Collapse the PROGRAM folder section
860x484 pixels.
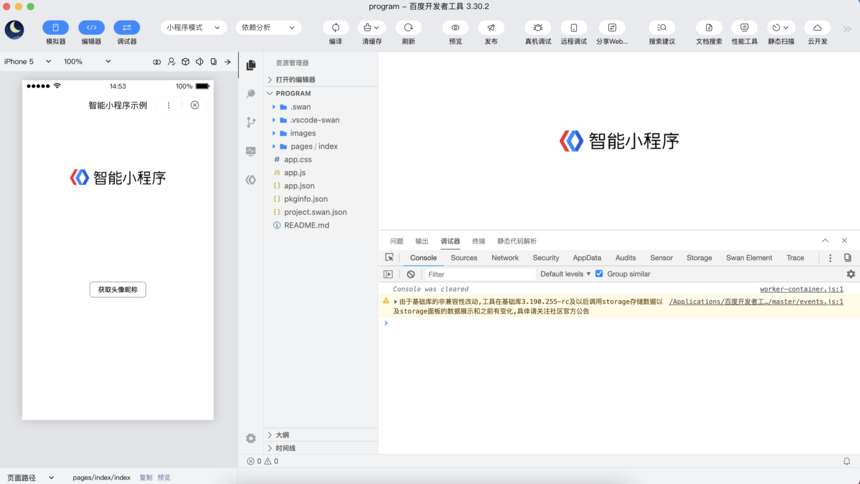321,93
